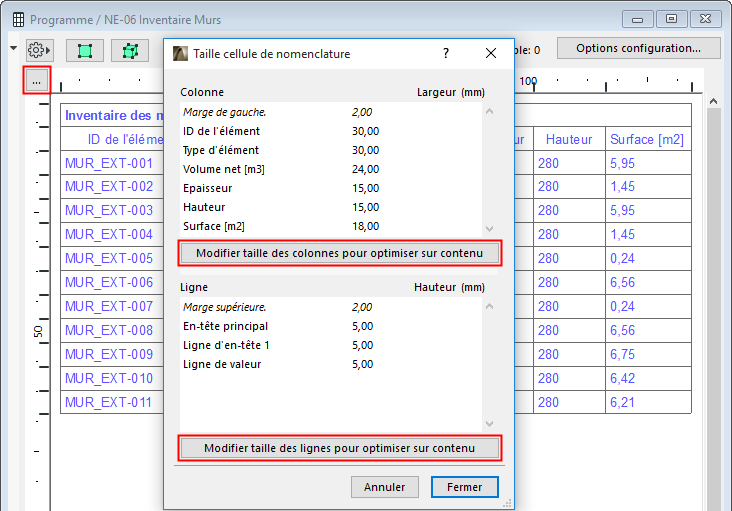This screenshot has height=511, width=732.
Task: Click the green 3D selection icon
Action: pos(130,50)
